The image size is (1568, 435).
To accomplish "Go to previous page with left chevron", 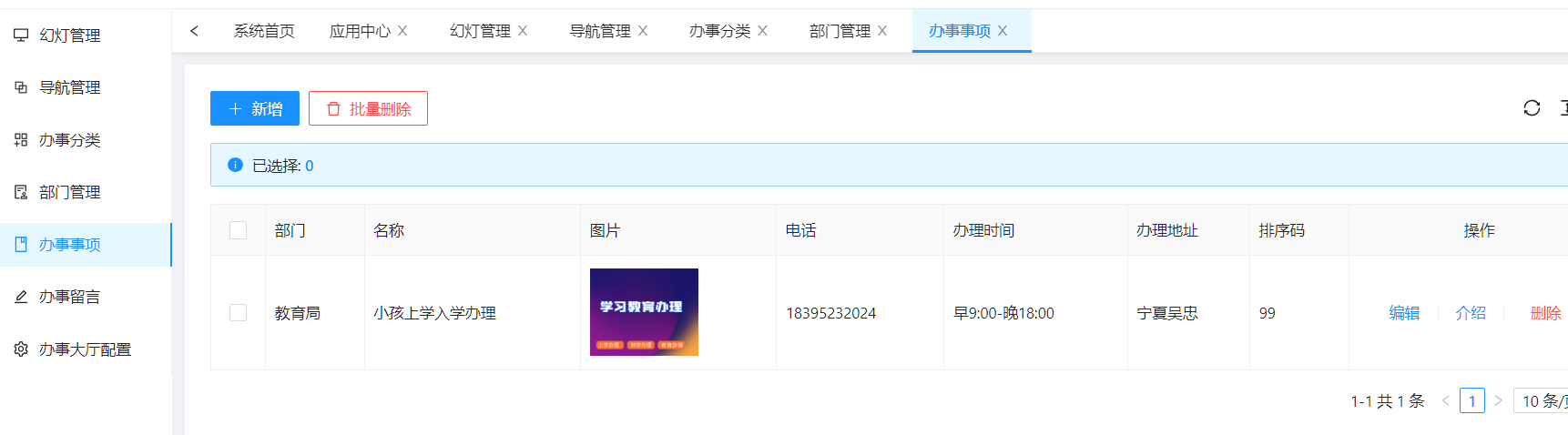I will pyautogui.click(x=1446, y=400).
